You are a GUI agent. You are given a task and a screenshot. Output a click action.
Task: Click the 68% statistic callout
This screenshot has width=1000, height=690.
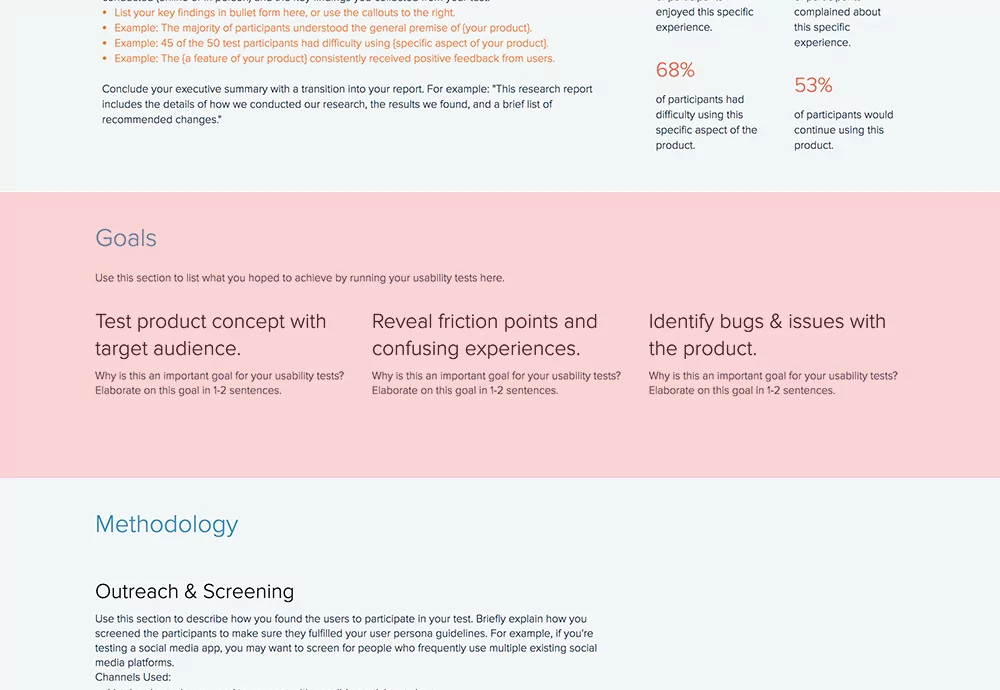click(675, 70)
